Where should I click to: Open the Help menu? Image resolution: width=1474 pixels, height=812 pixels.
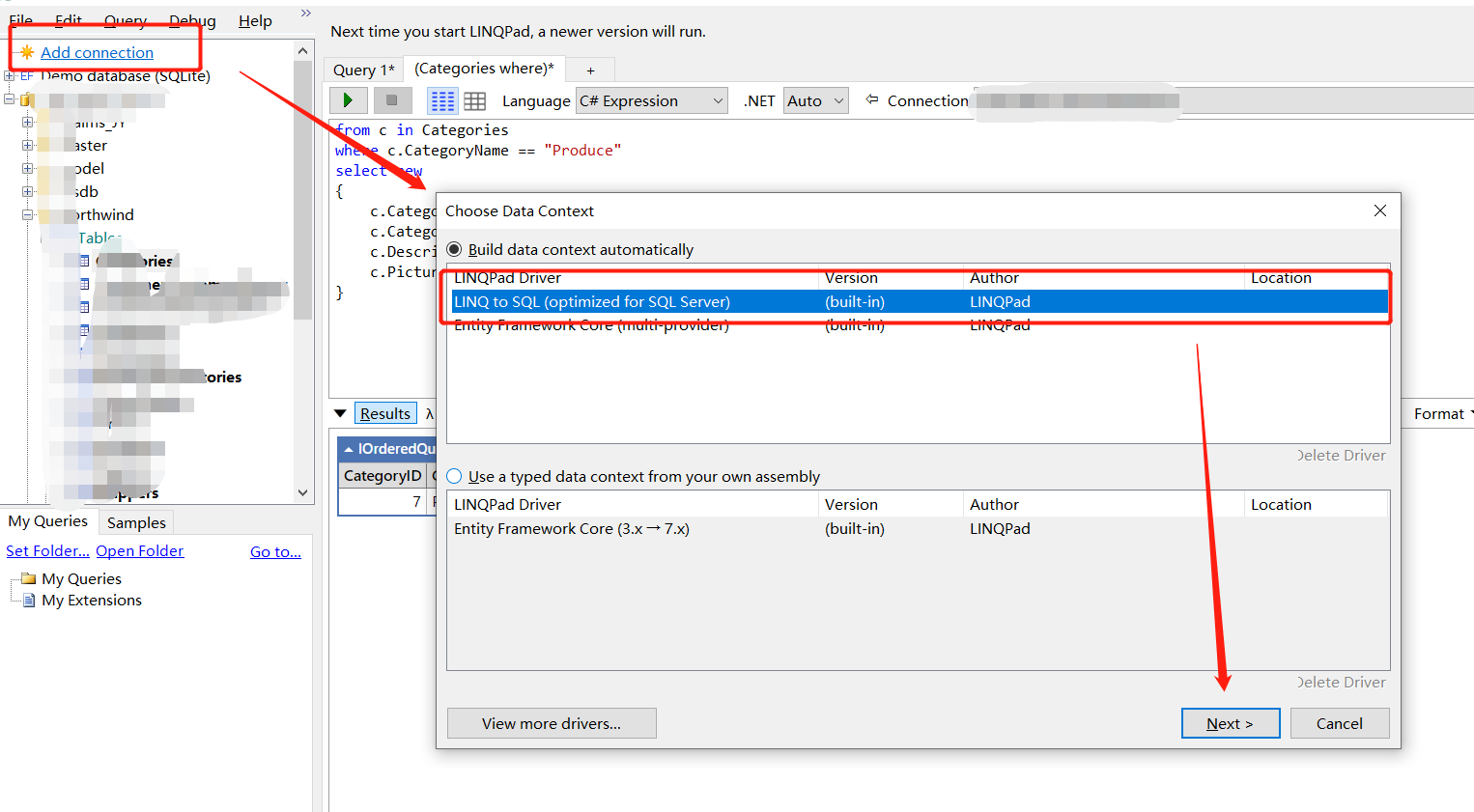pos(255,20)
